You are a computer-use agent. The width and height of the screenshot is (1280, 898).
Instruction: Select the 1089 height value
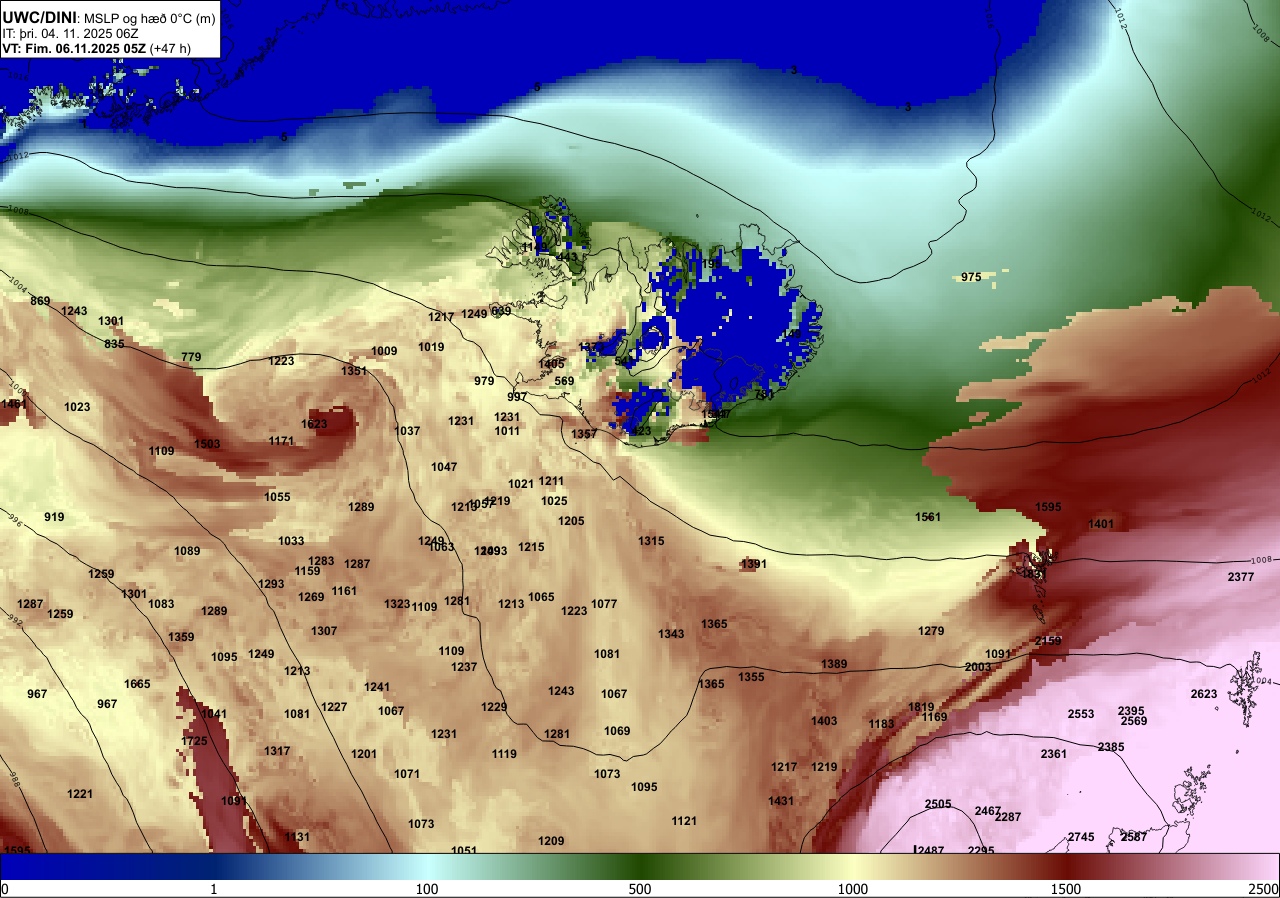pyautogui.click(x=187, y=551)
